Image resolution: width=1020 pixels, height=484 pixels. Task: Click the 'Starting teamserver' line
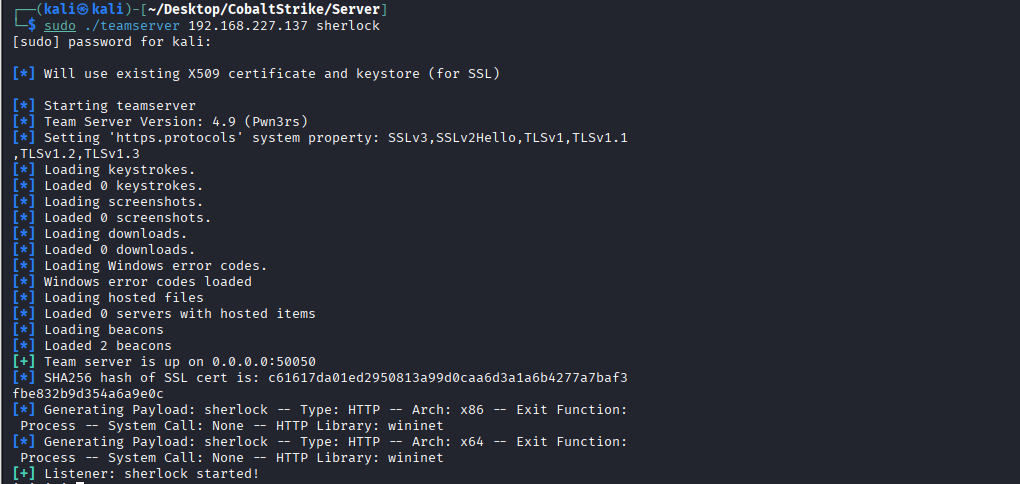120,105
